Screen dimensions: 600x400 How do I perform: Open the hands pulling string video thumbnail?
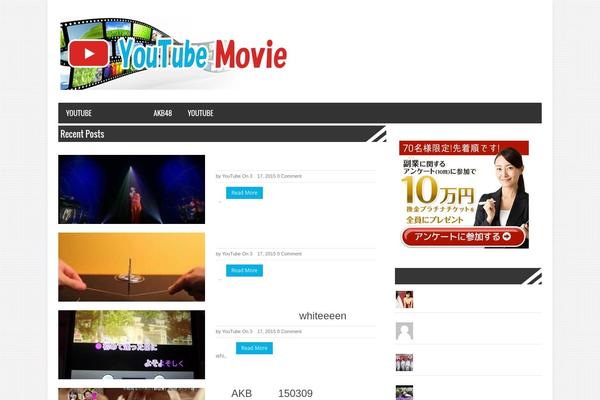coord(131,267)
